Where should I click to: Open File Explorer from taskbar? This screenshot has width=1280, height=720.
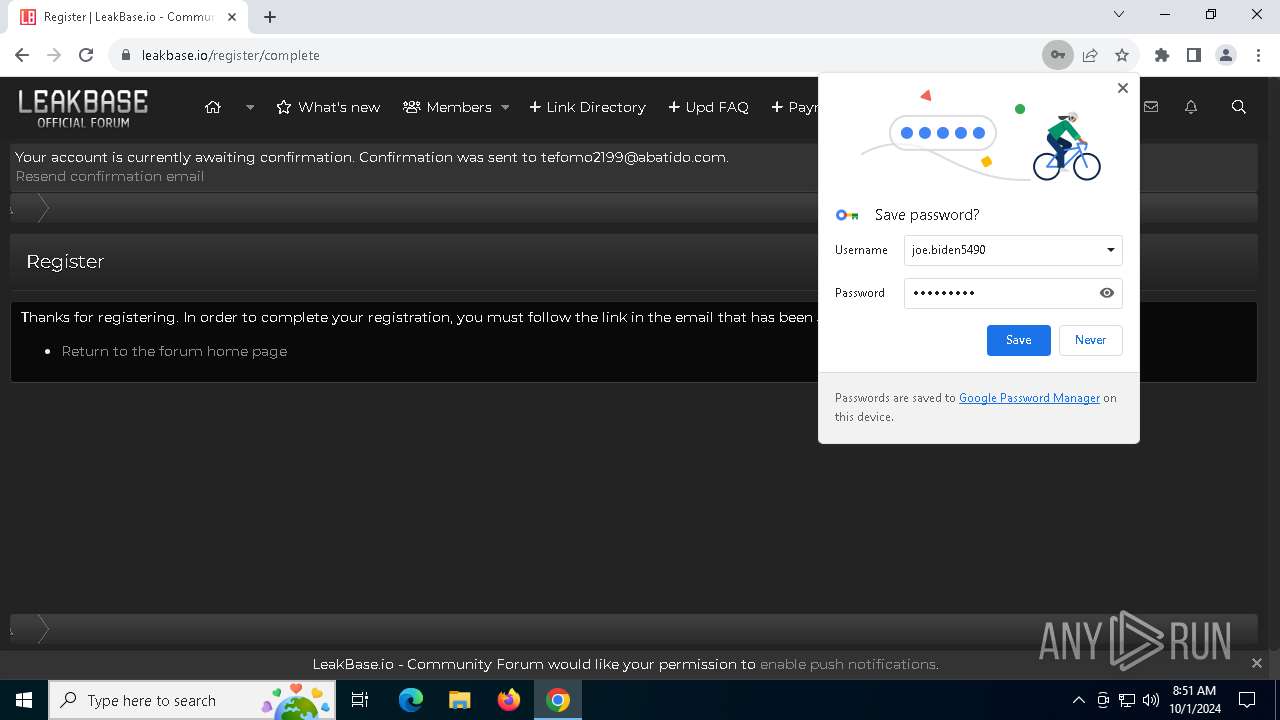click(459, 700)
